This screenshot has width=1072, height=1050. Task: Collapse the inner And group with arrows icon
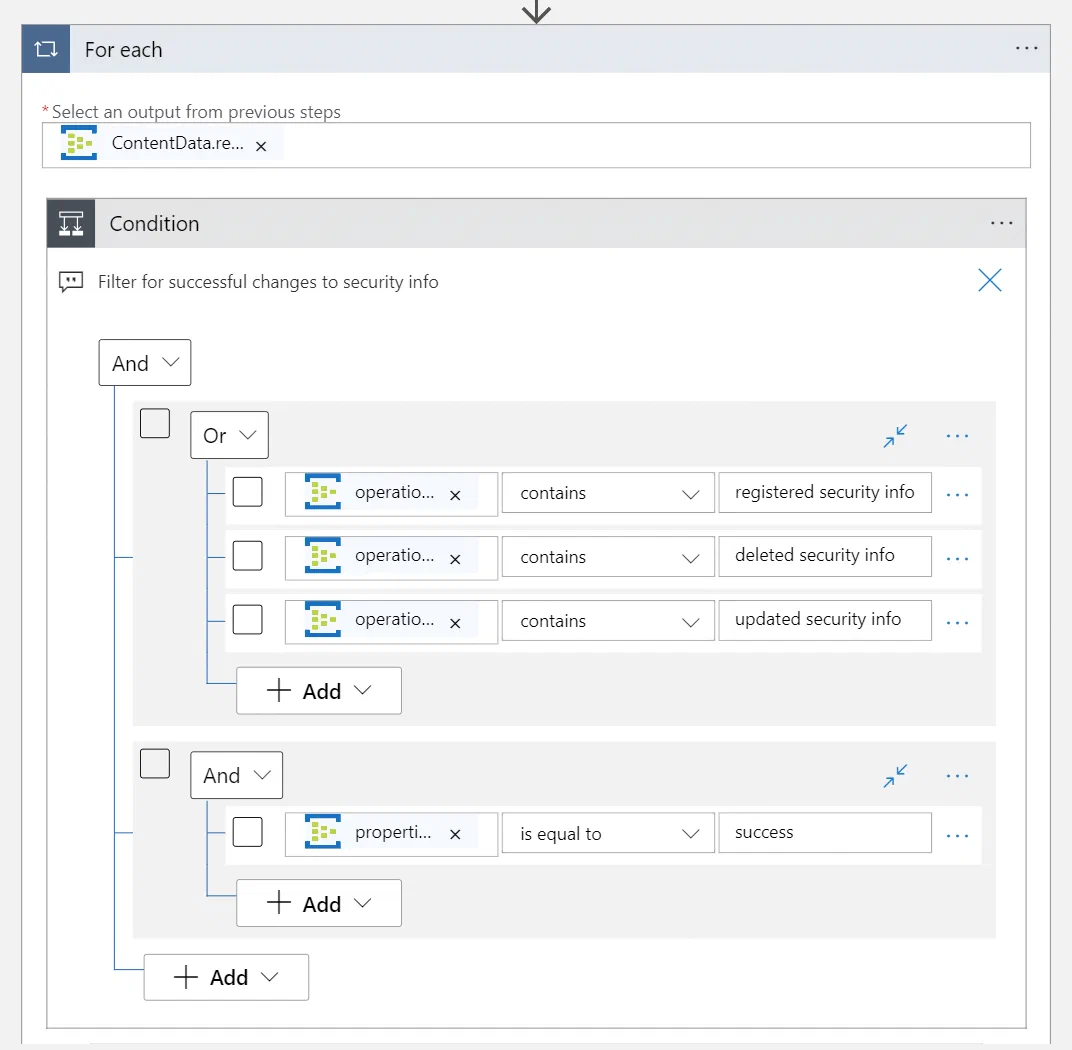point(895,776)
